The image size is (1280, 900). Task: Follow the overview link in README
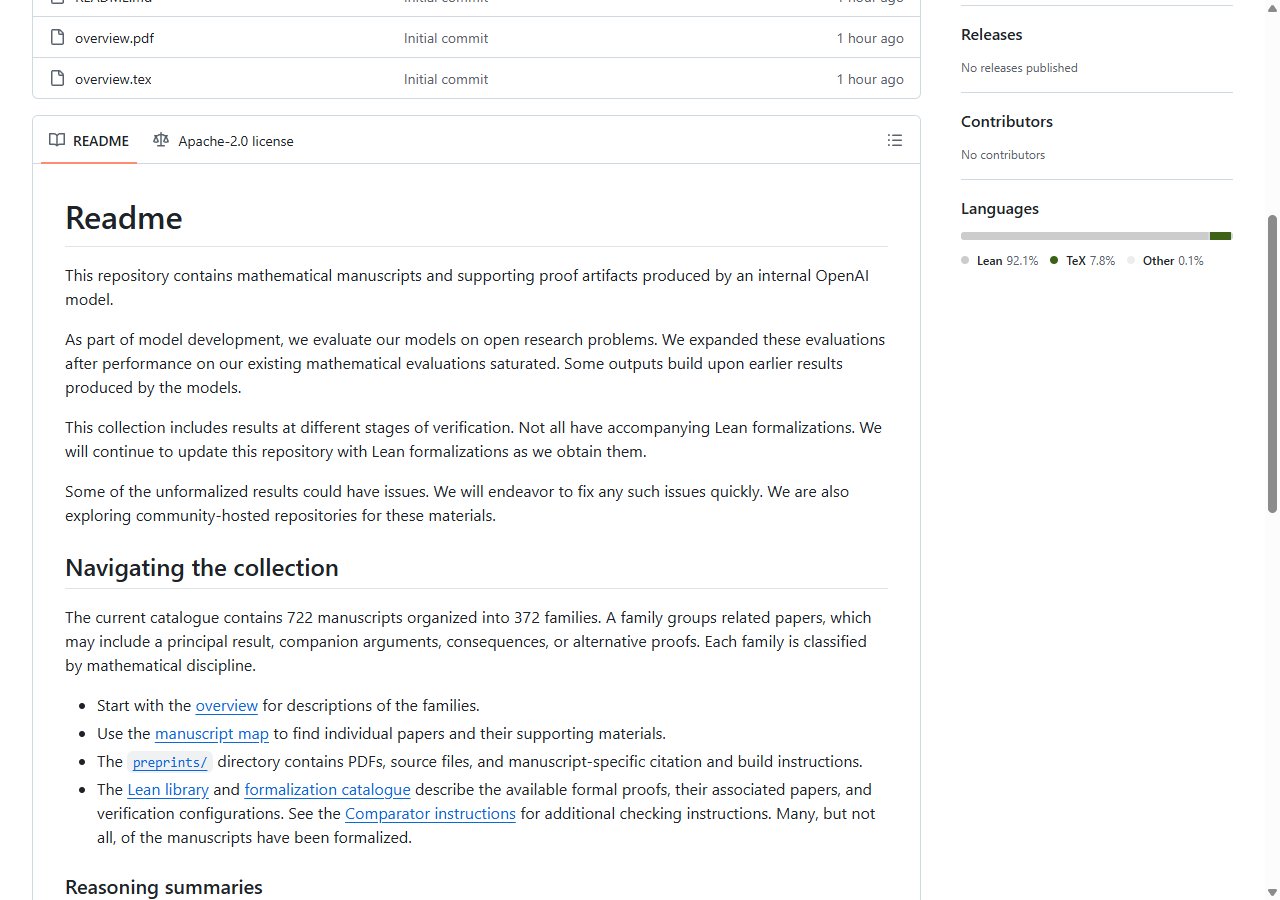(227, 705)
